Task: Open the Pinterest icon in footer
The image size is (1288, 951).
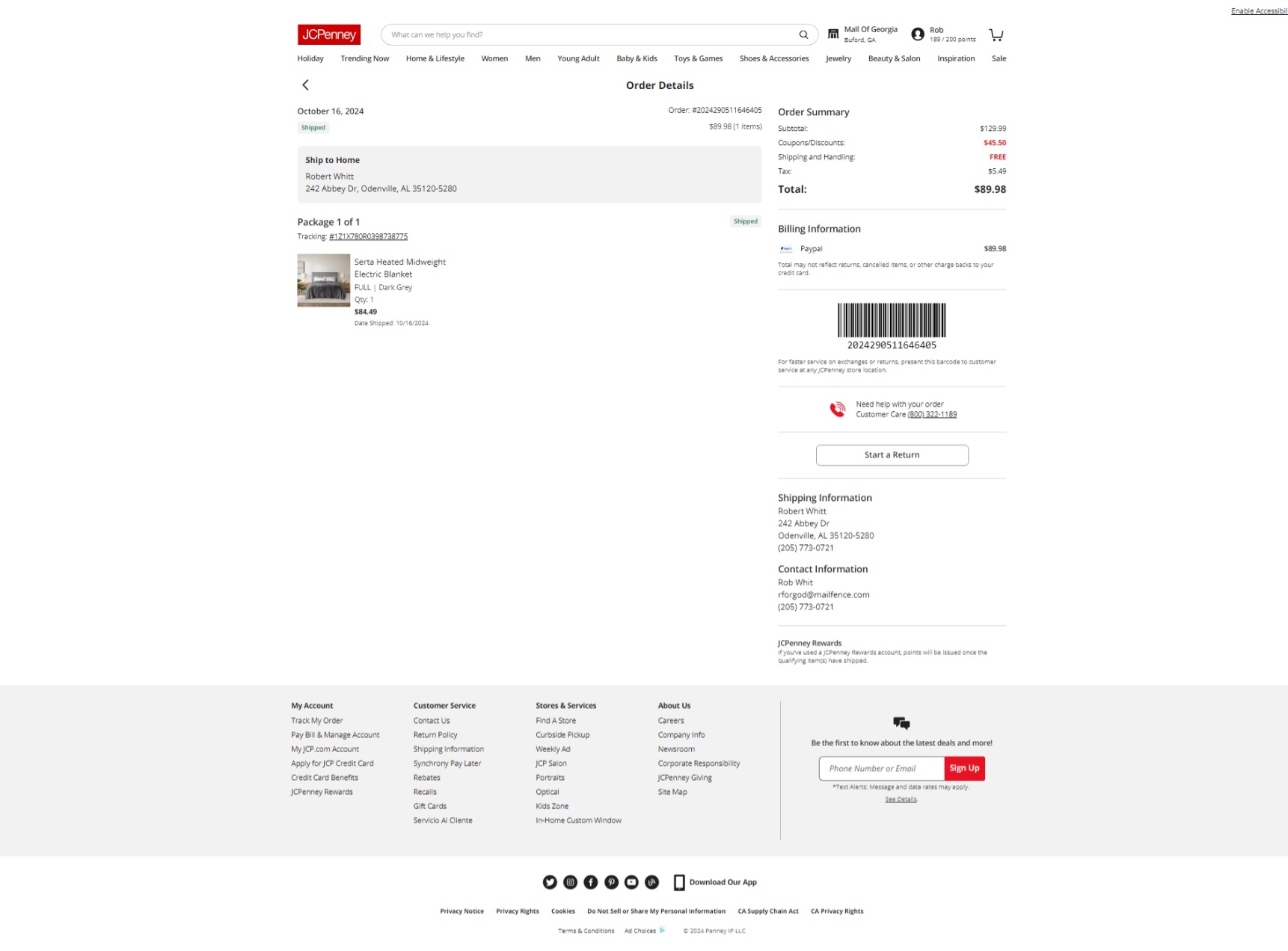Action: coord(611,882)
